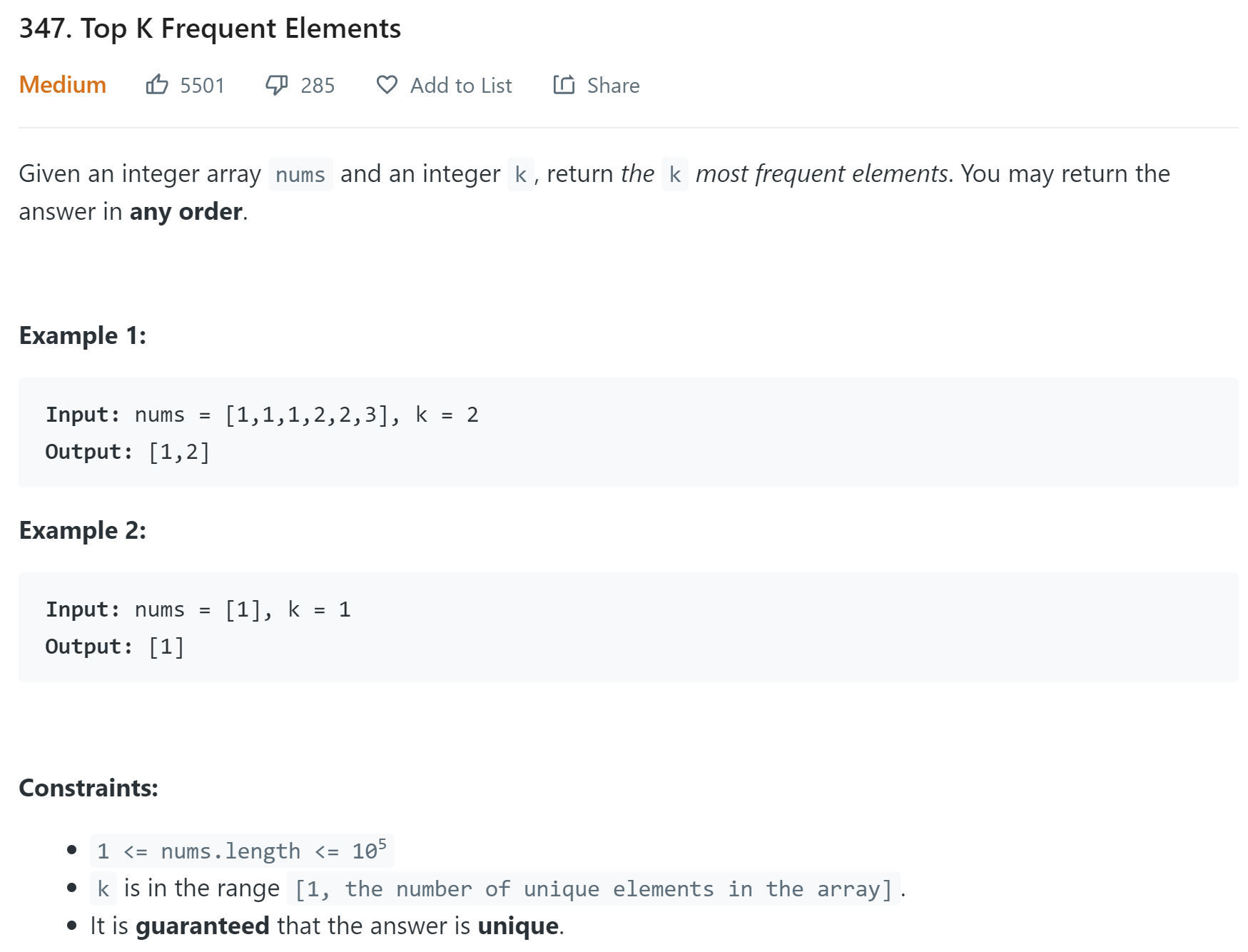Image resolution: width=1248 pixels, height=952 pixels.
Task: Click the Example 1 input line
Action: click(262, 415)
